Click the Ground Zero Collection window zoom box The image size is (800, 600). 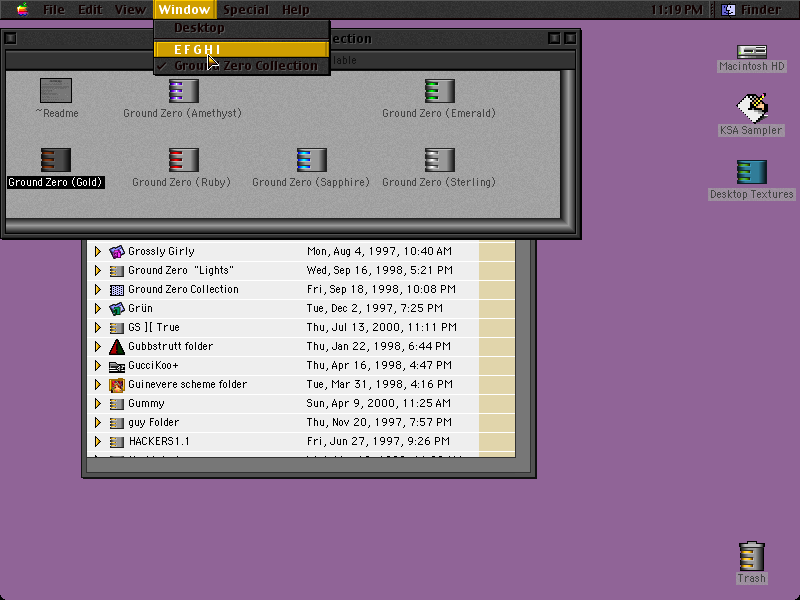(554, 38)
